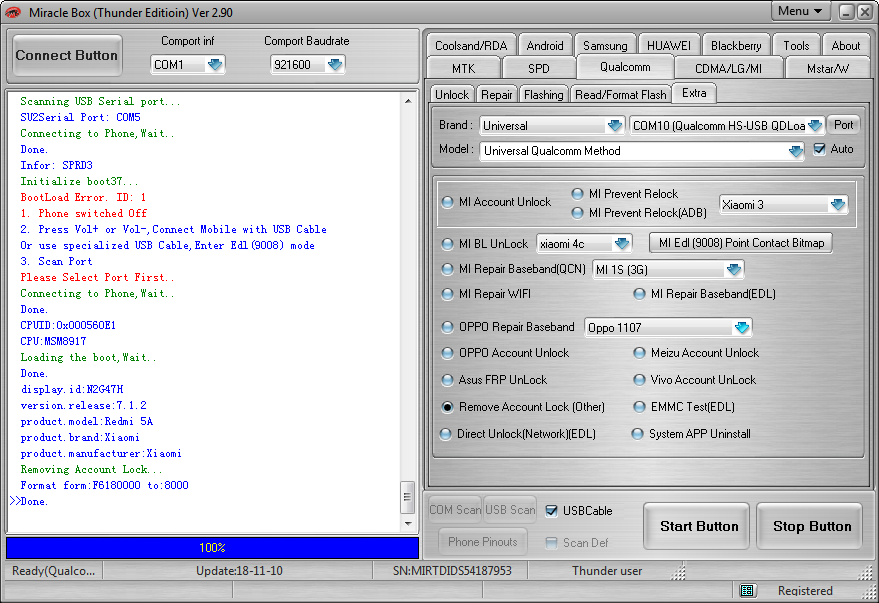This screenshot has width=879, height=603.
Task: Switch to the Android tab
Action: click(x=545, y=46)
